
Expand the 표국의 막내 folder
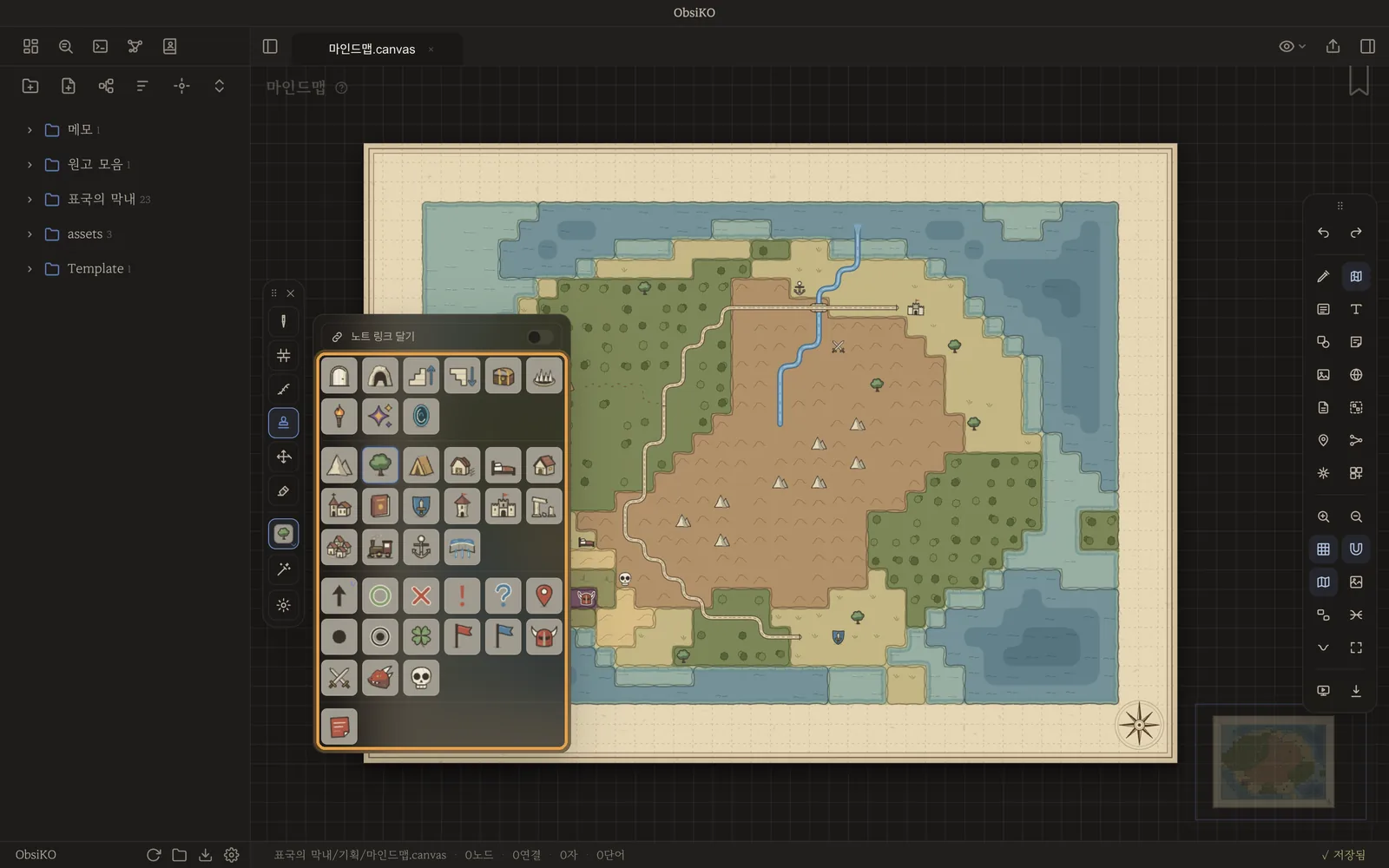(x=30, y=200)
